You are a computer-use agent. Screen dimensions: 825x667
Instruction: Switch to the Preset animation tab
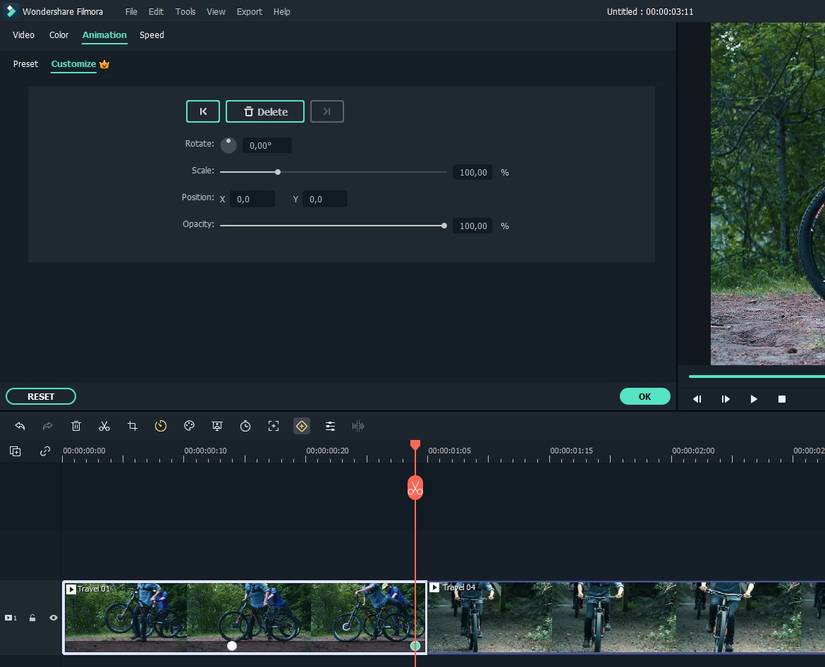pyautogui.click(x=25, y=64)
